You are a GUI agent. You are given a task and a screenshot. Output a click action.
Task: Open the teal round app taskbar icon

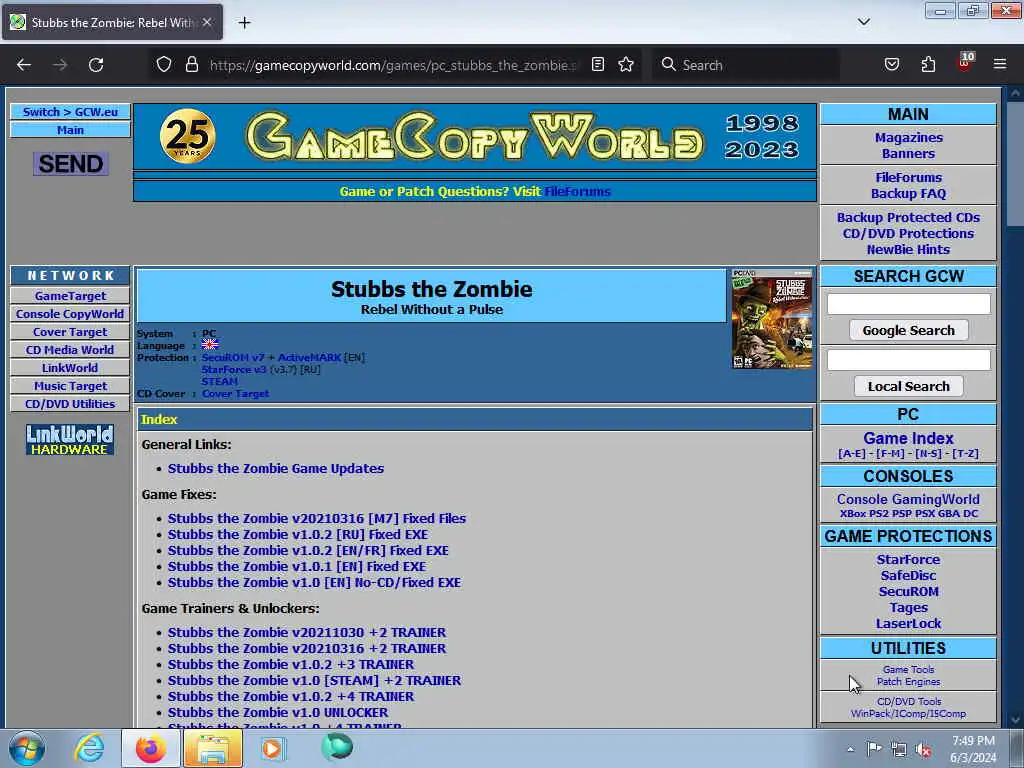(337, 748)
